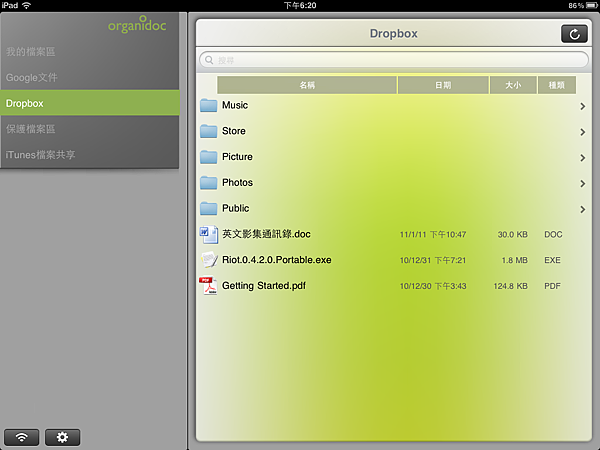The image size is (600, 450).
Task: Click the Music folder icon
Action: (209, 105)
